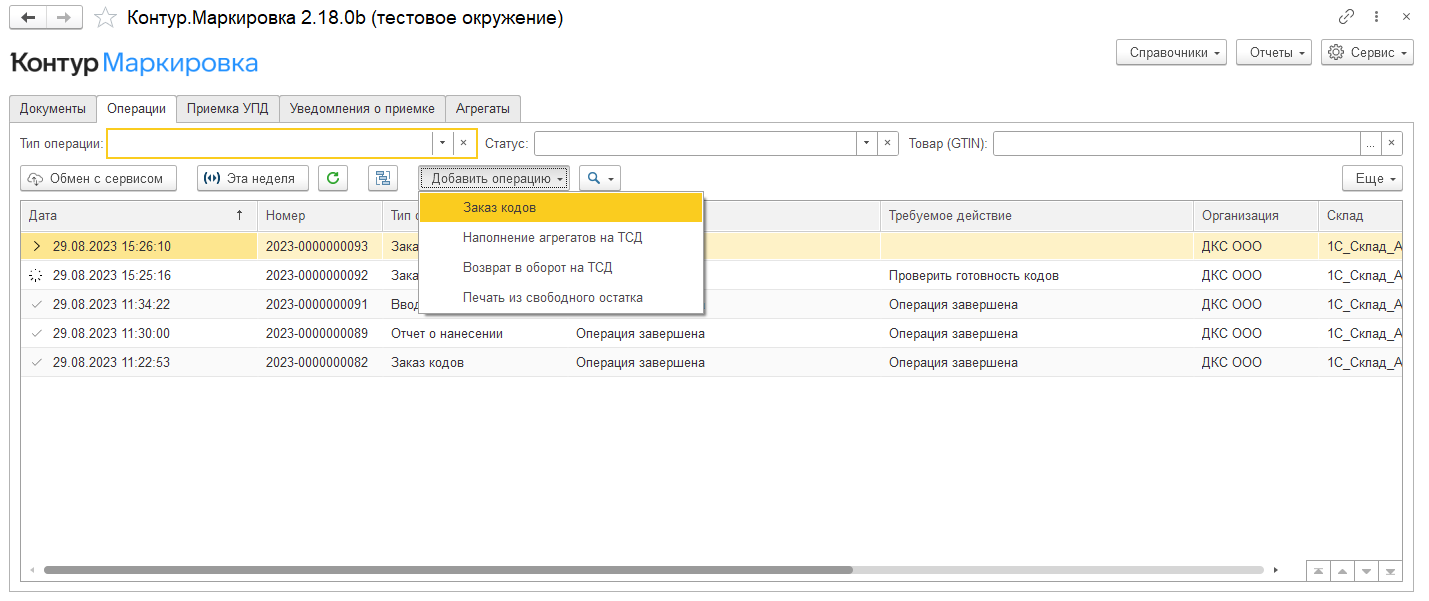The height and width of the screenshot is (601, 1429).
Task: Jump to the first list row arrow
Action: pyautogui.click(x=1318, y=571)
